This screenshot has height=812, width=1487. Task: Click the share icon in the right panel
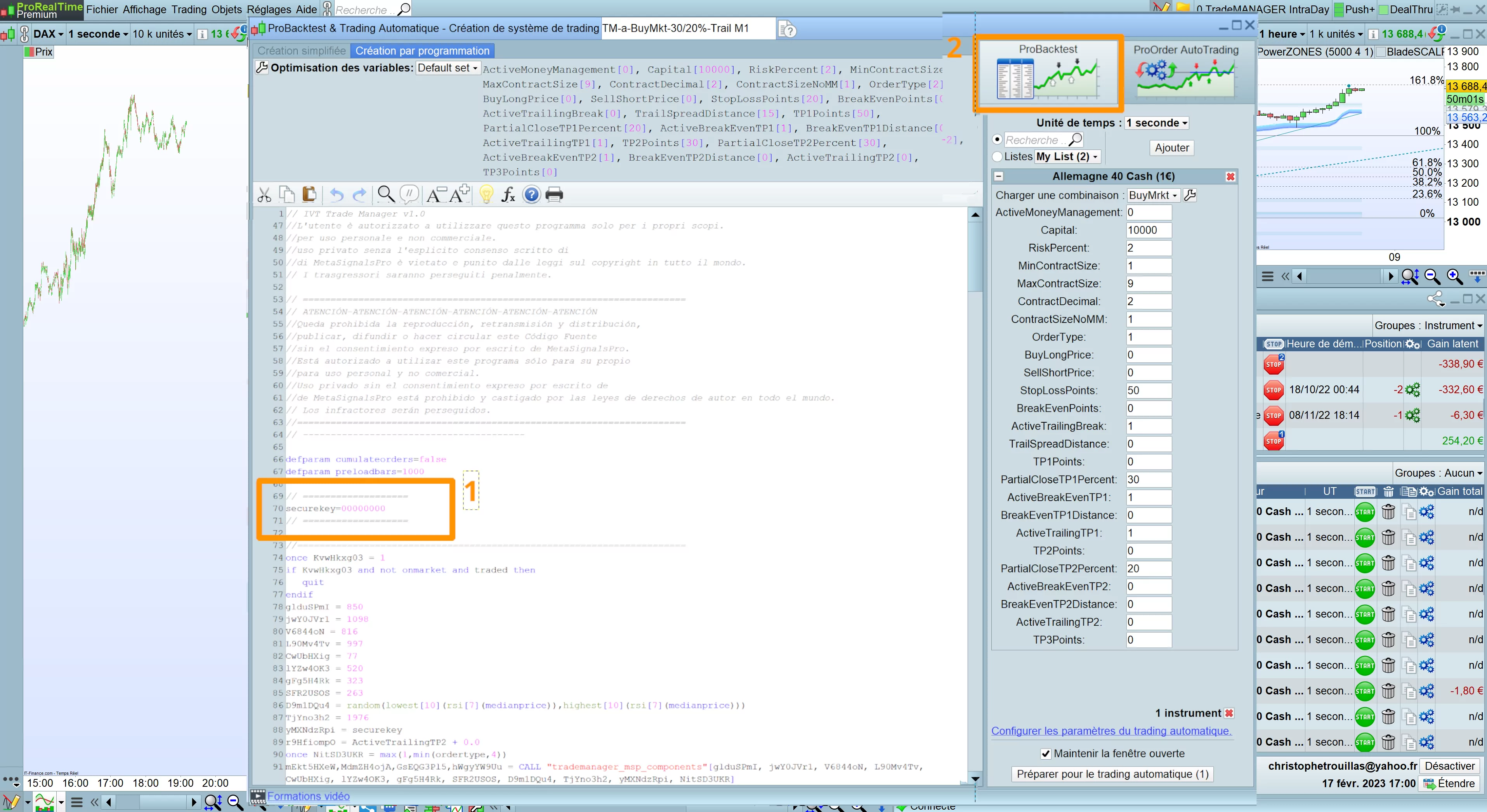coord(1436,299)
